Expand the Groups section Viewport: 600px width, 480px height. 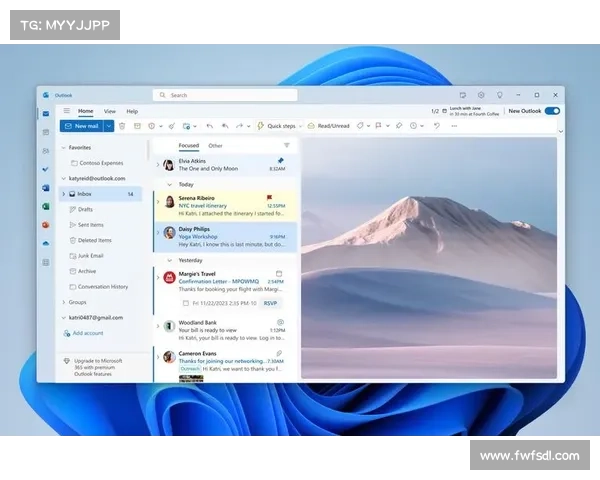64,302
